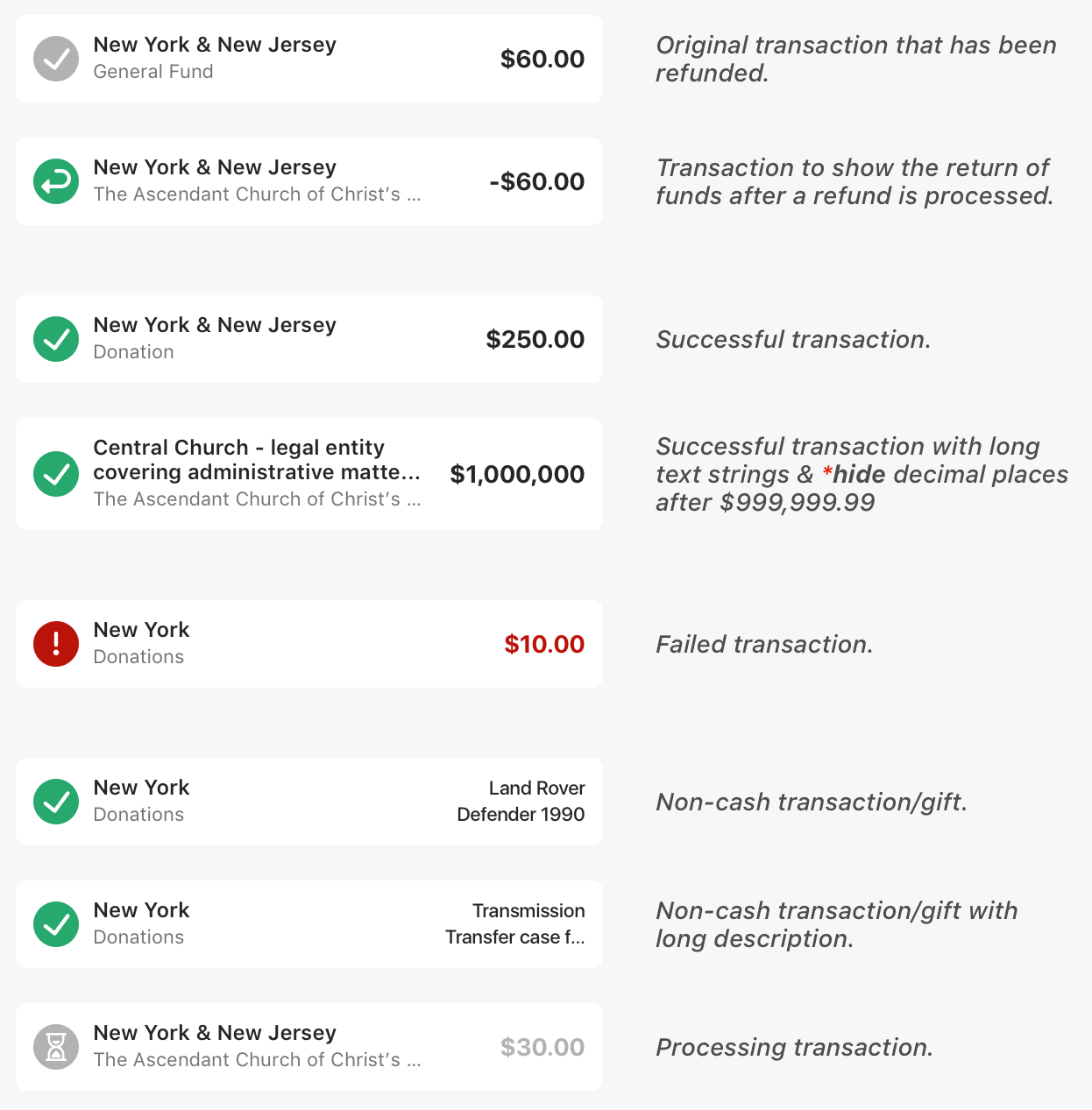
Task: Click the green refund return arrow icon
Action: click(x=55, y=181)
